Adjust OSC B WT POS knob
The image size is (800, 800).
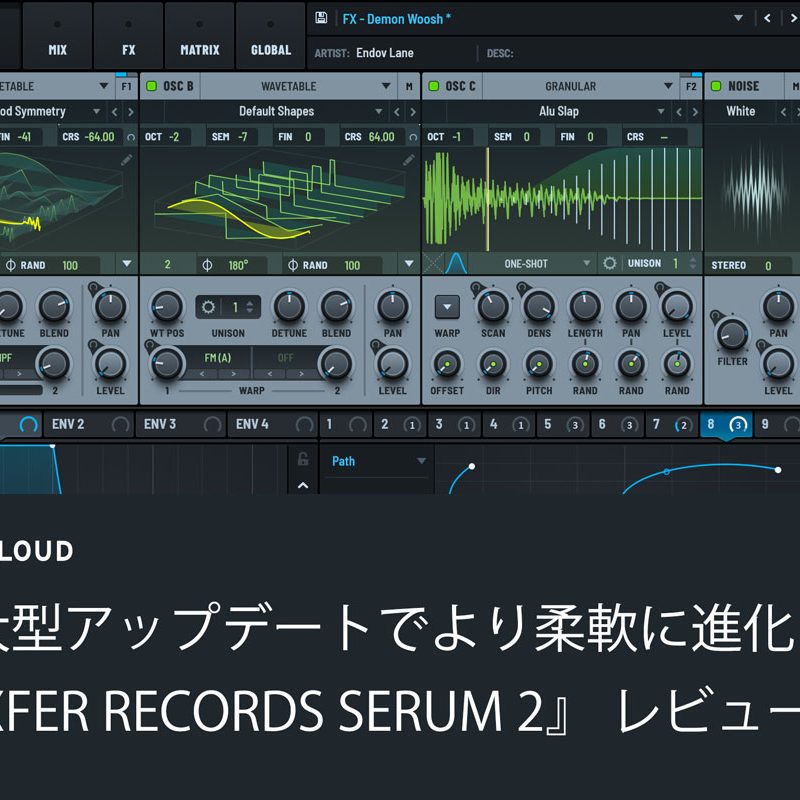tap(166, 307)
